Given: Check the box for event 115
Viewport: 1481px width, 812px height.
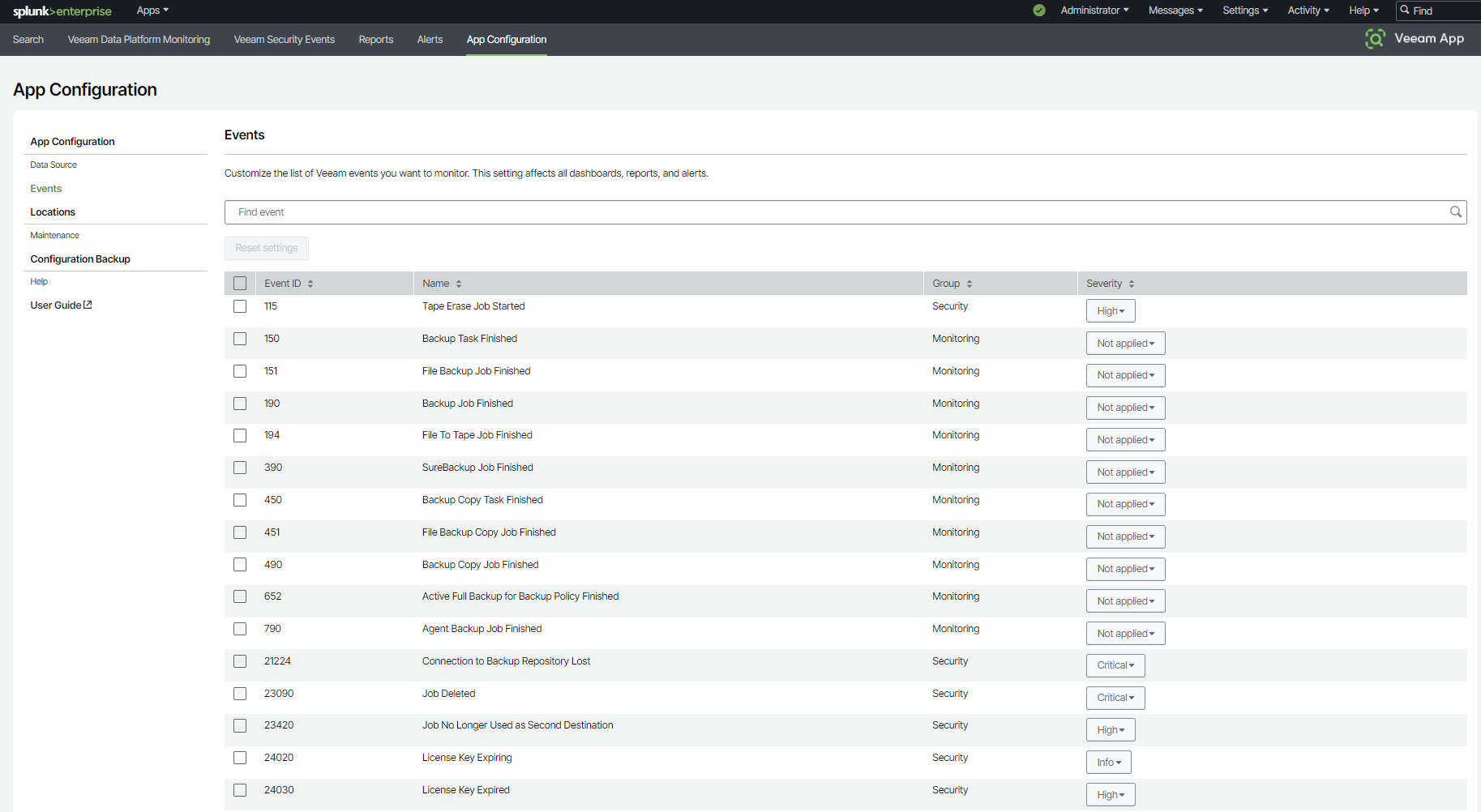Looking at the screenshot, I should point(240,306).
